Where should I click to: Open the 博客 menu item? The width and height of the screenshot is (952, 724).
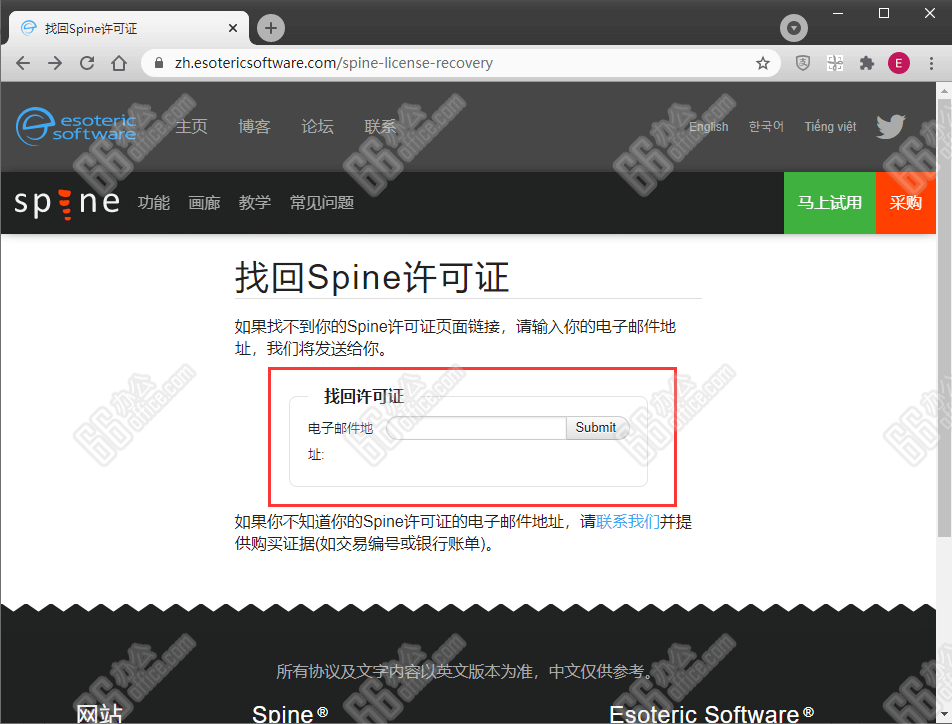click(254, 126)
